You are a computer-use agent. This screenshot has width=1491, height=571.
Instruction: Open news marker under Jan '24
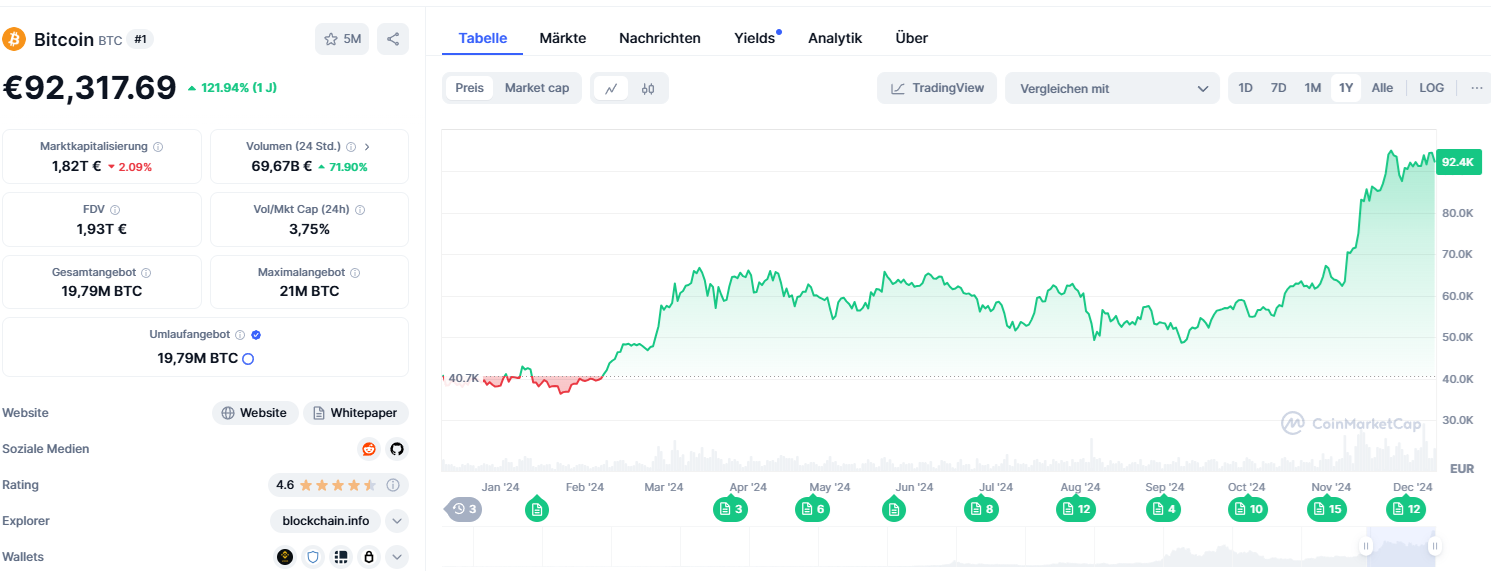click(x=537, y=510)
